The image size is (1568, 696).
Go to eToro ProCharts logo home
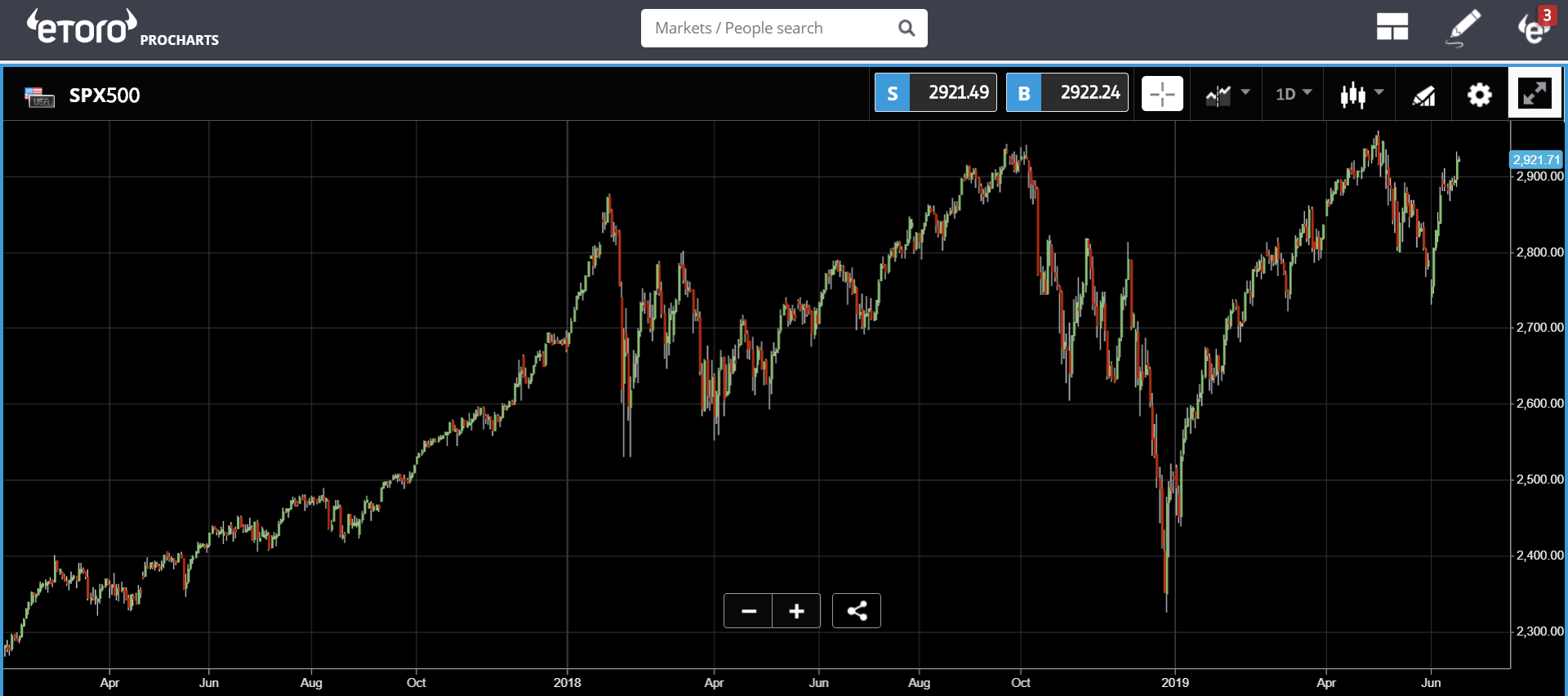(122, 28)
